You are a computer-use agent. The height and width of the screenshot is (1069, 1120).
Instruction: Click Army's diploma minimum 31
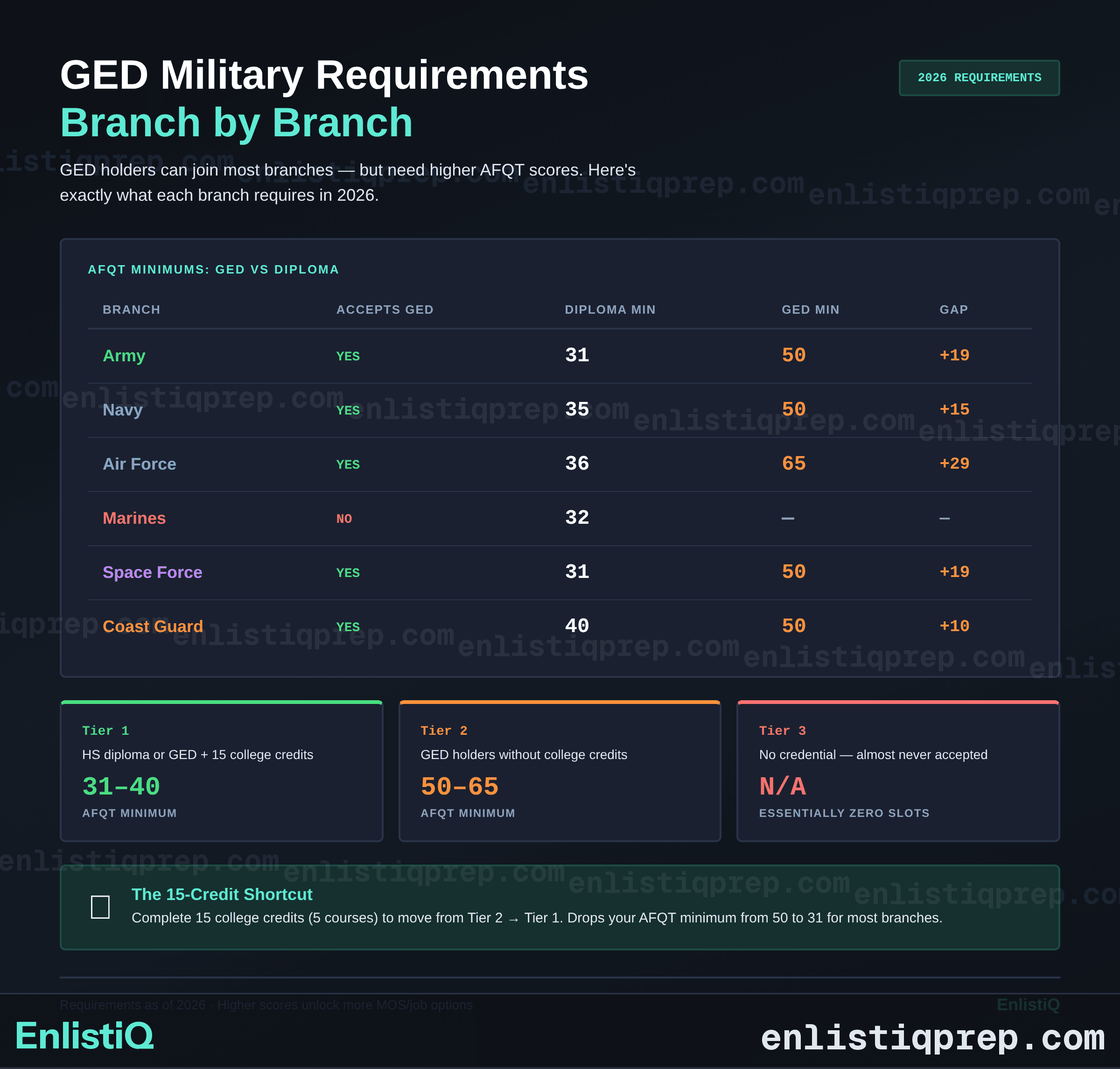577,355
